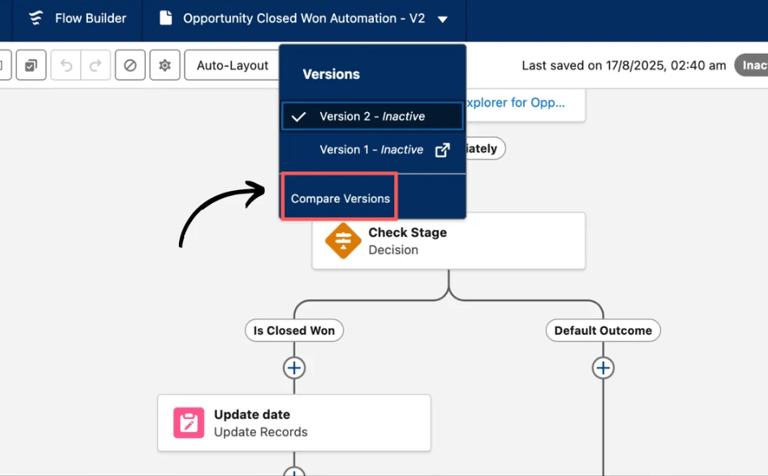Click the Flow Builder logo icon
Image resolution: width=768 pixels, height=476 pixels.
pos(36,18)
